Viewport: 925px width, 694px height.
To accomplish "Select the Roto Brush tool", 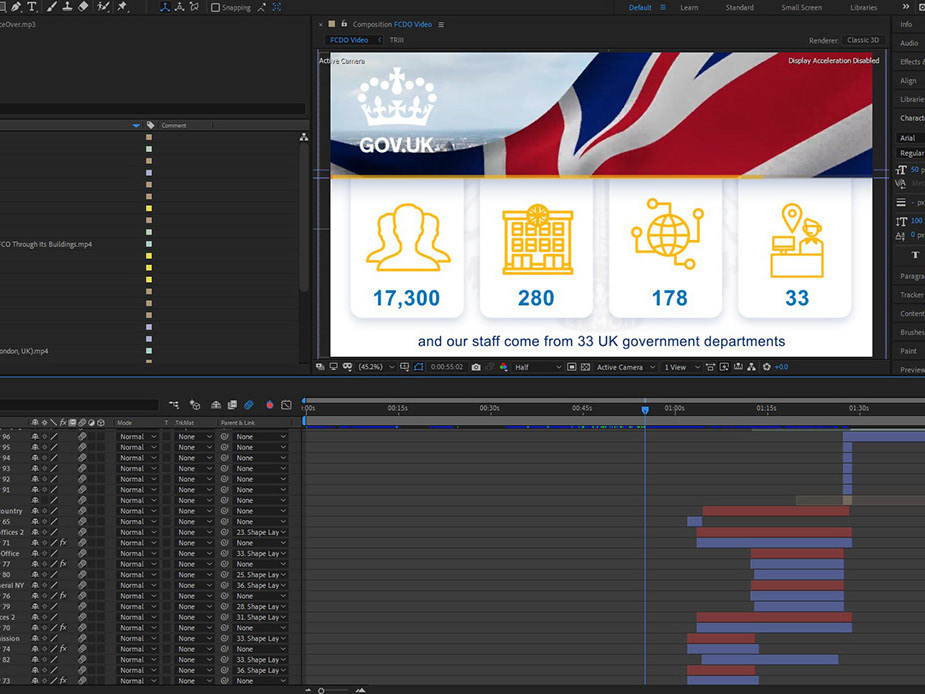I will (x=103, y=6).
